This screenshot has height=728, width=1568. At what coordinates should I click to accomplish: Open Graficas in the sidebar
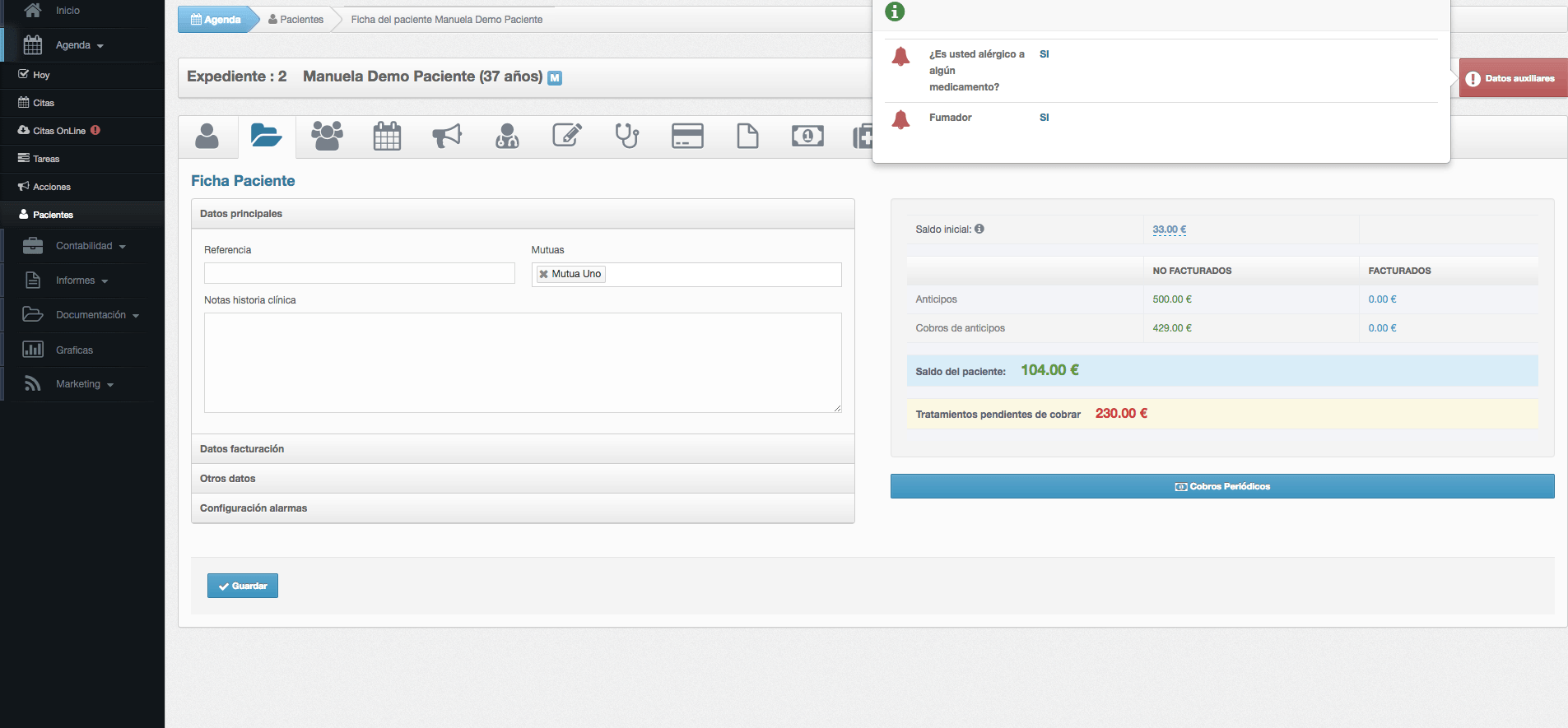pos(74,350)
